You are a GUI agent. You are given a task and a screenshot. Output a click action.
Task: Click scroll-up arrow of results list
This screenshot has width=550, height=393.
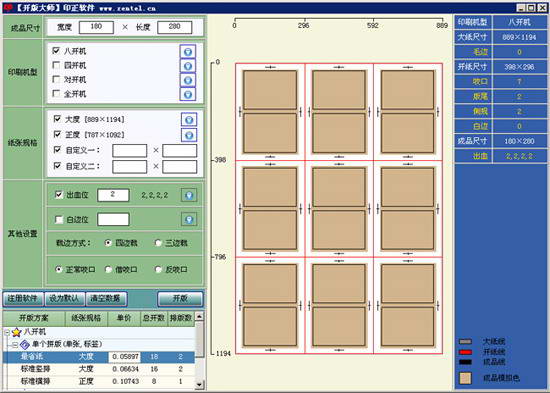(x=199, y=316)
